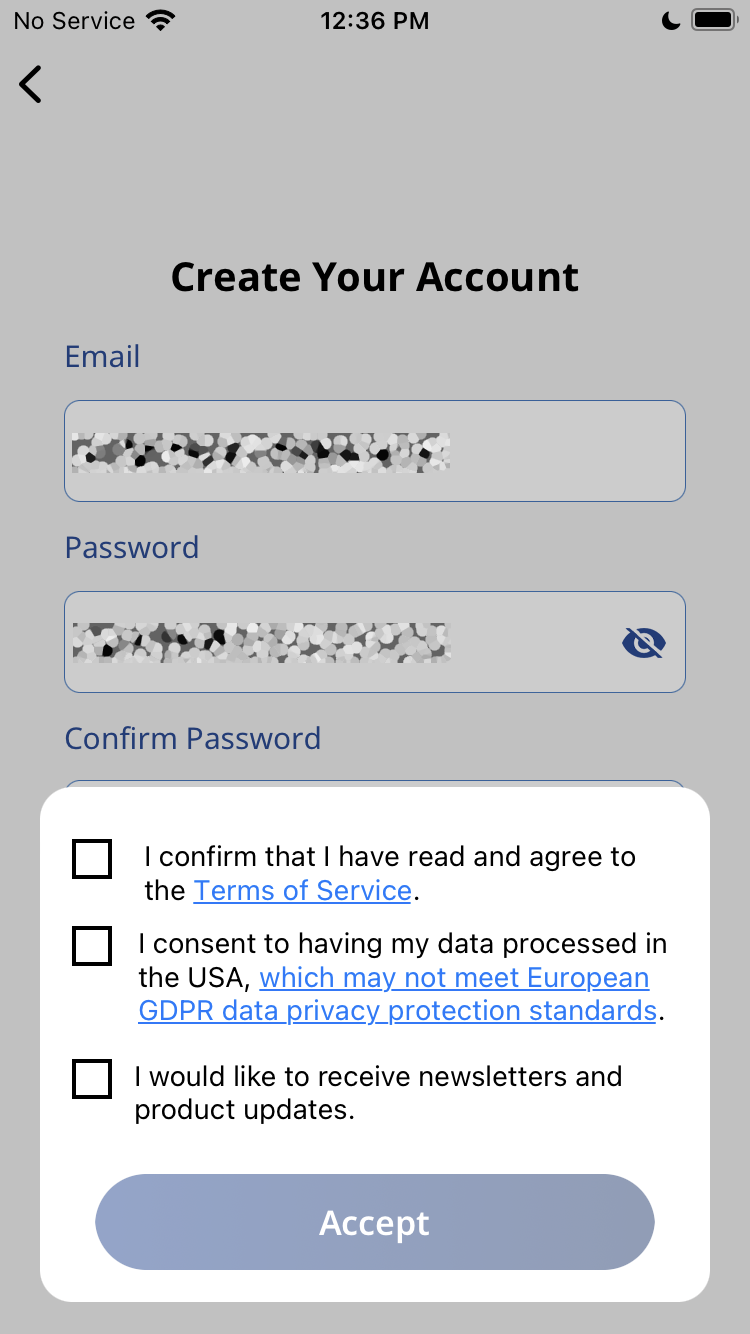This screenshot has width=750, height=1334.
Task: Go back using the back arrow
Action: 31,84
